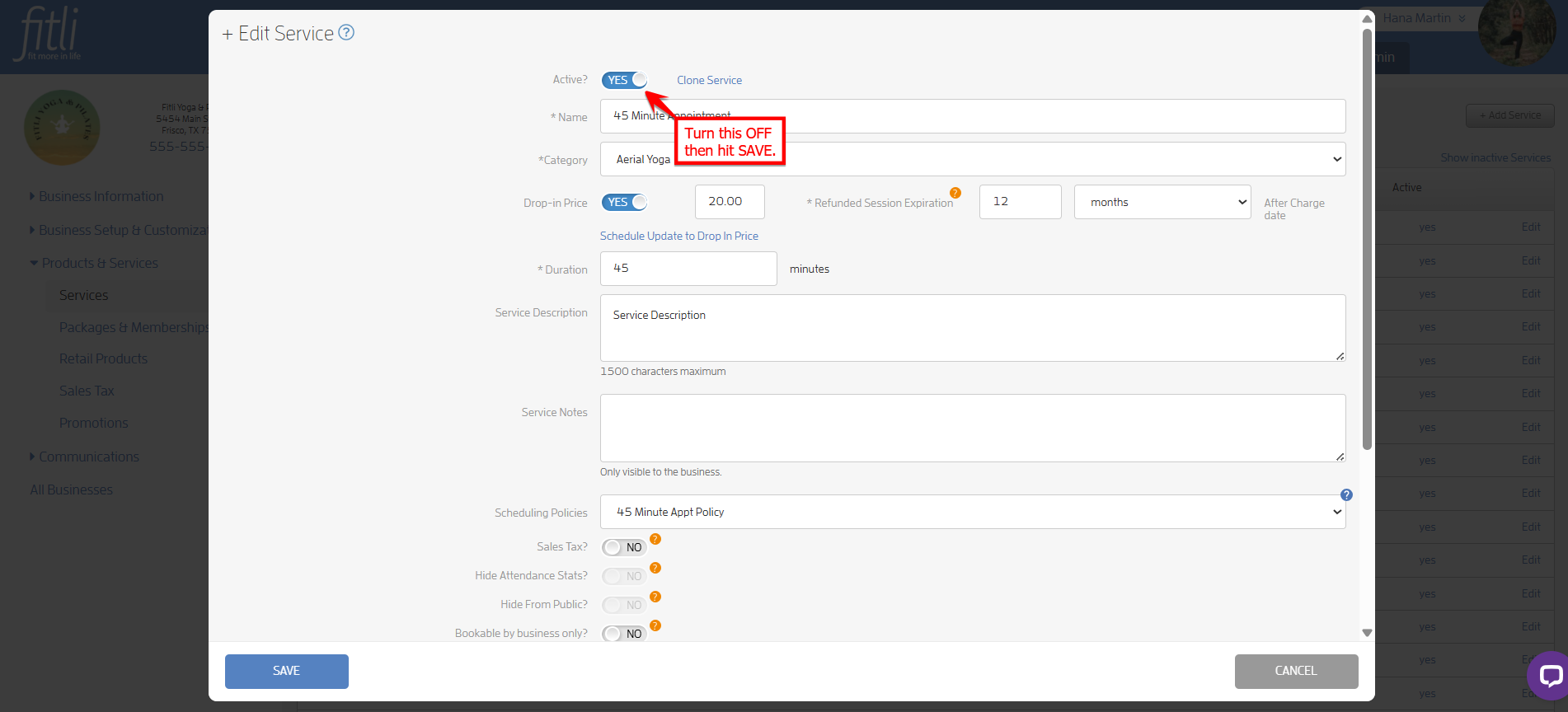Open Refunded Session Expiration help tooltip
Screen dimensions: 1568x712
click(955, 193)
